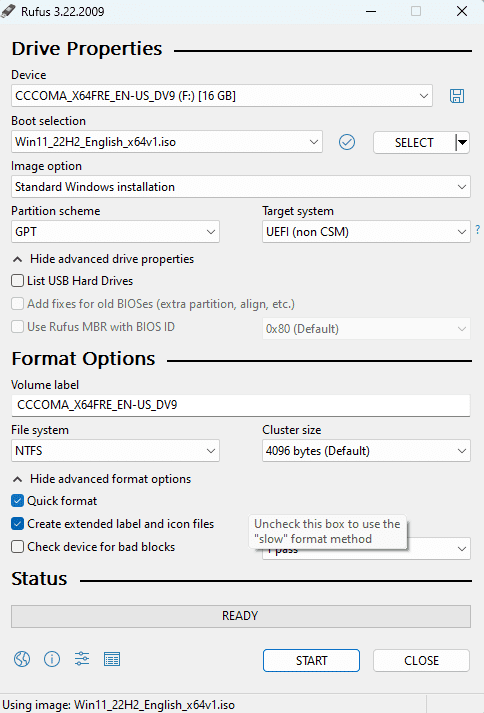
Task: Uncheck the Quick format checkbox
Action: point(17,501)
